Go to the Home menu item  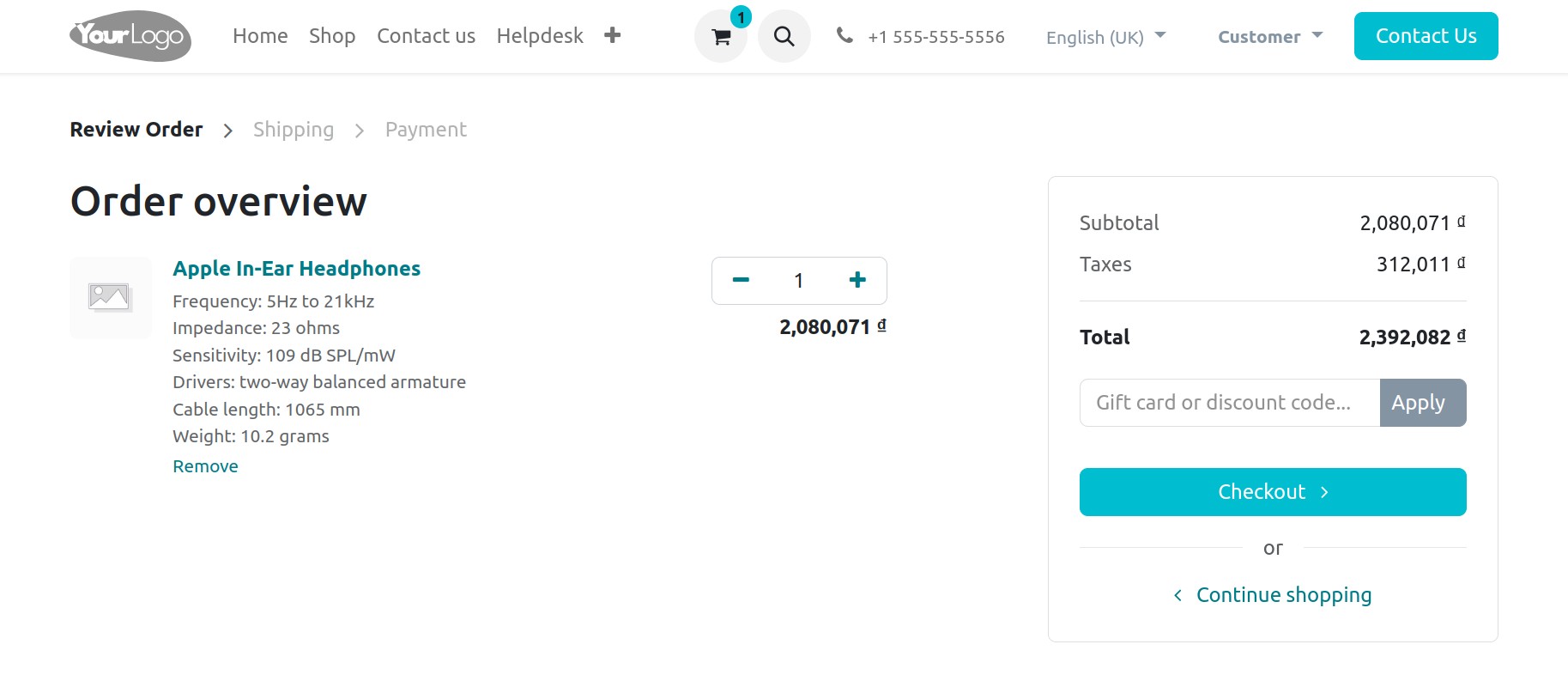(x=260, y=36)
